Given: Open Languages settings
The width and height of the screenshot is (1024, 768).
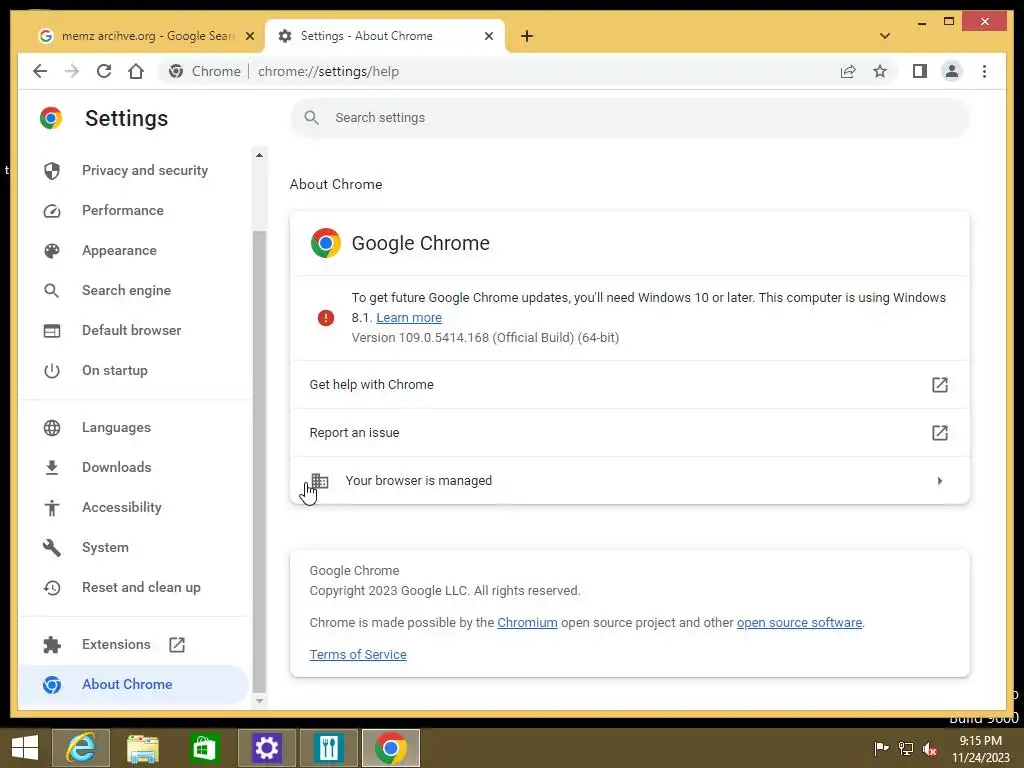Looking at the screenshot, I should [135, 427].
